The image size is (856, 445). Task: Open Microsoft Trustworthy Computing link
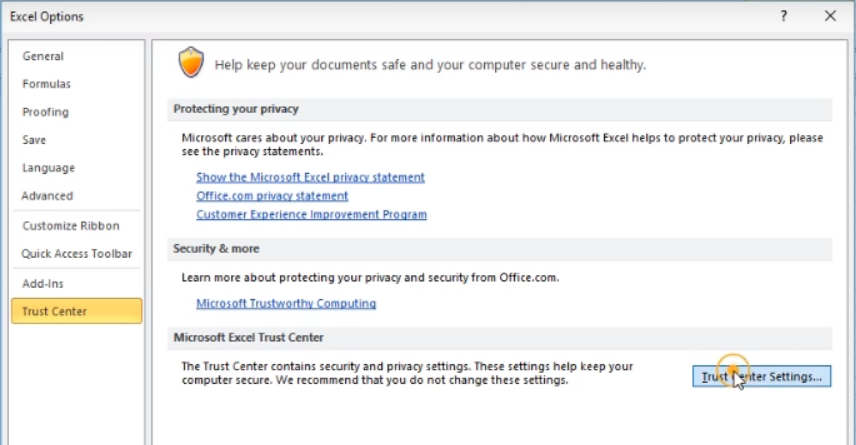(286, 304)
